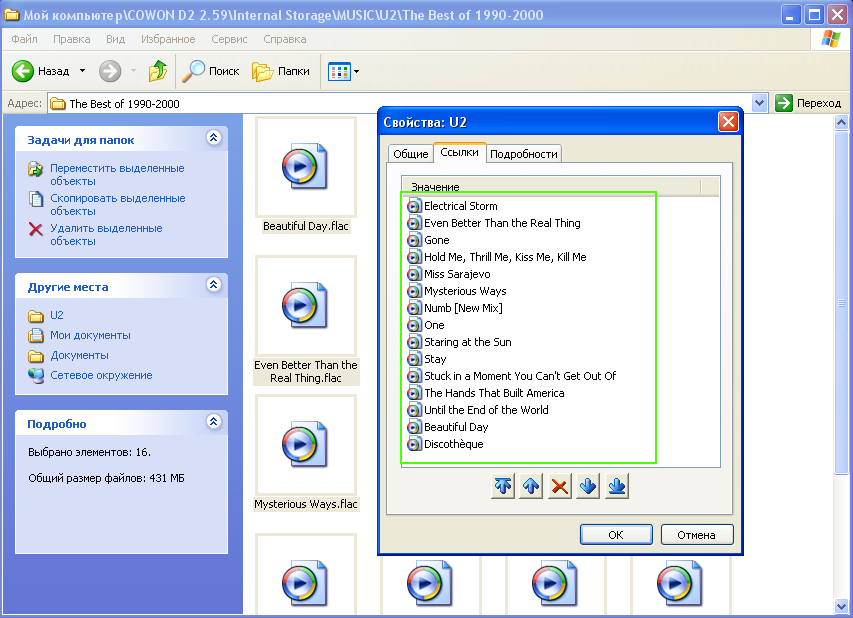Screen dimensions: 853x618
Task: Open Мои документы in sidebar
Action: [90, 335]
